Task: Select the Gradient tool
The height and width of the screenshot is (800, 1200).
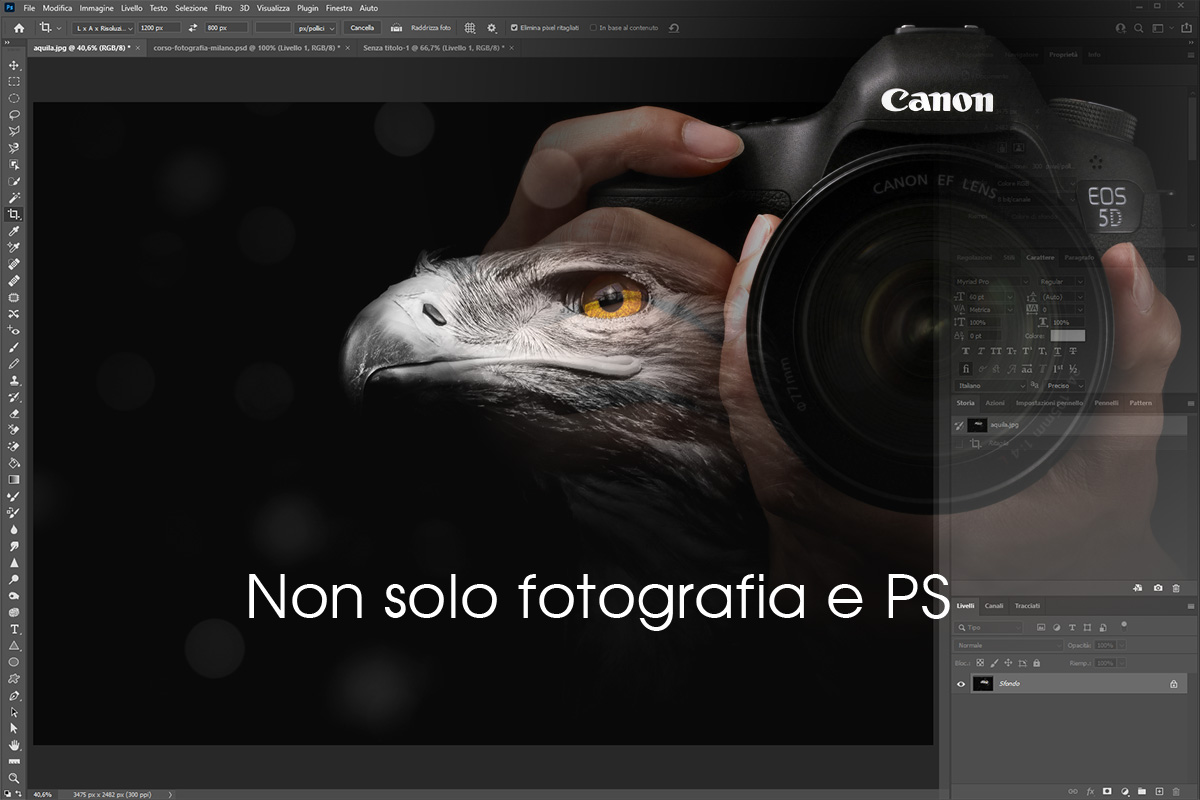Action: tap(14, 479)
